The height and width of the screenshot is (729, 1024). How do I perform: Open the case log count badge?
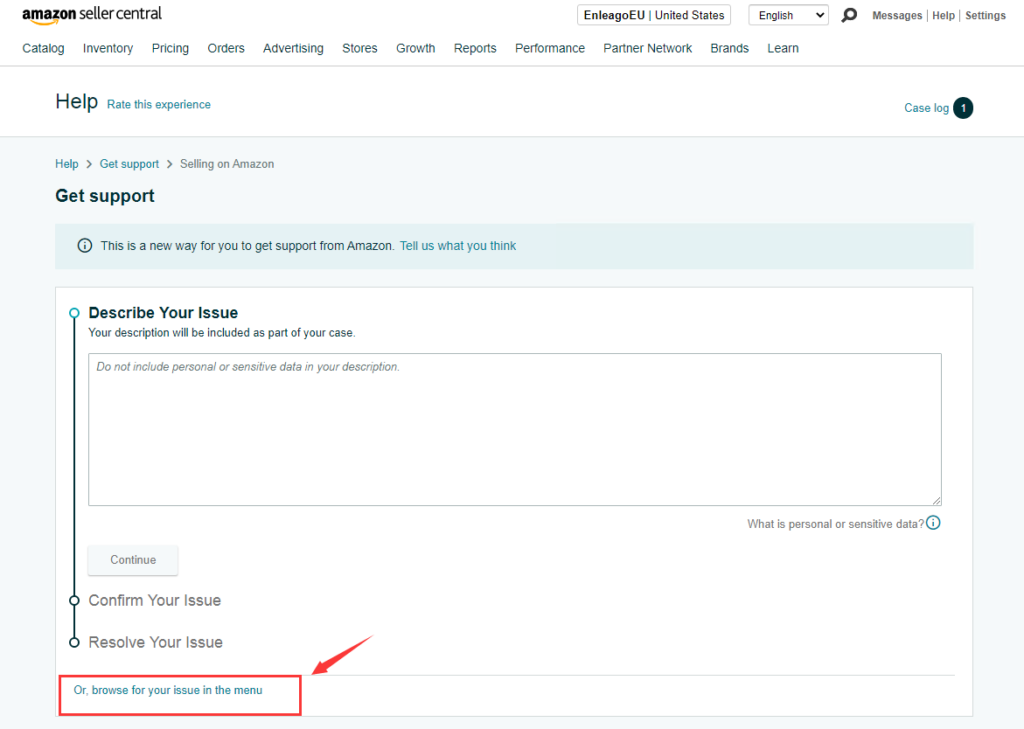point(962,108)
